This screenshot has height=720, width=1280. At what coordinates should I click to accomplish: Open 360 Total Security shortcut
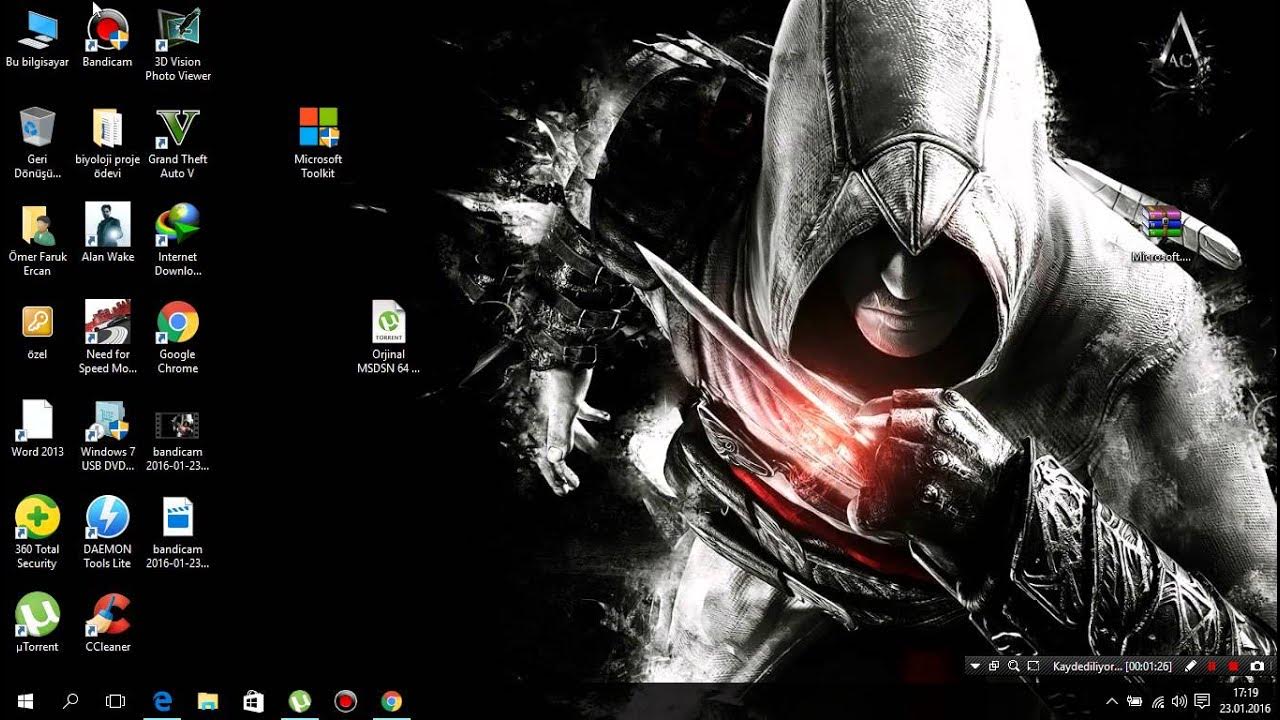point(37,533)
